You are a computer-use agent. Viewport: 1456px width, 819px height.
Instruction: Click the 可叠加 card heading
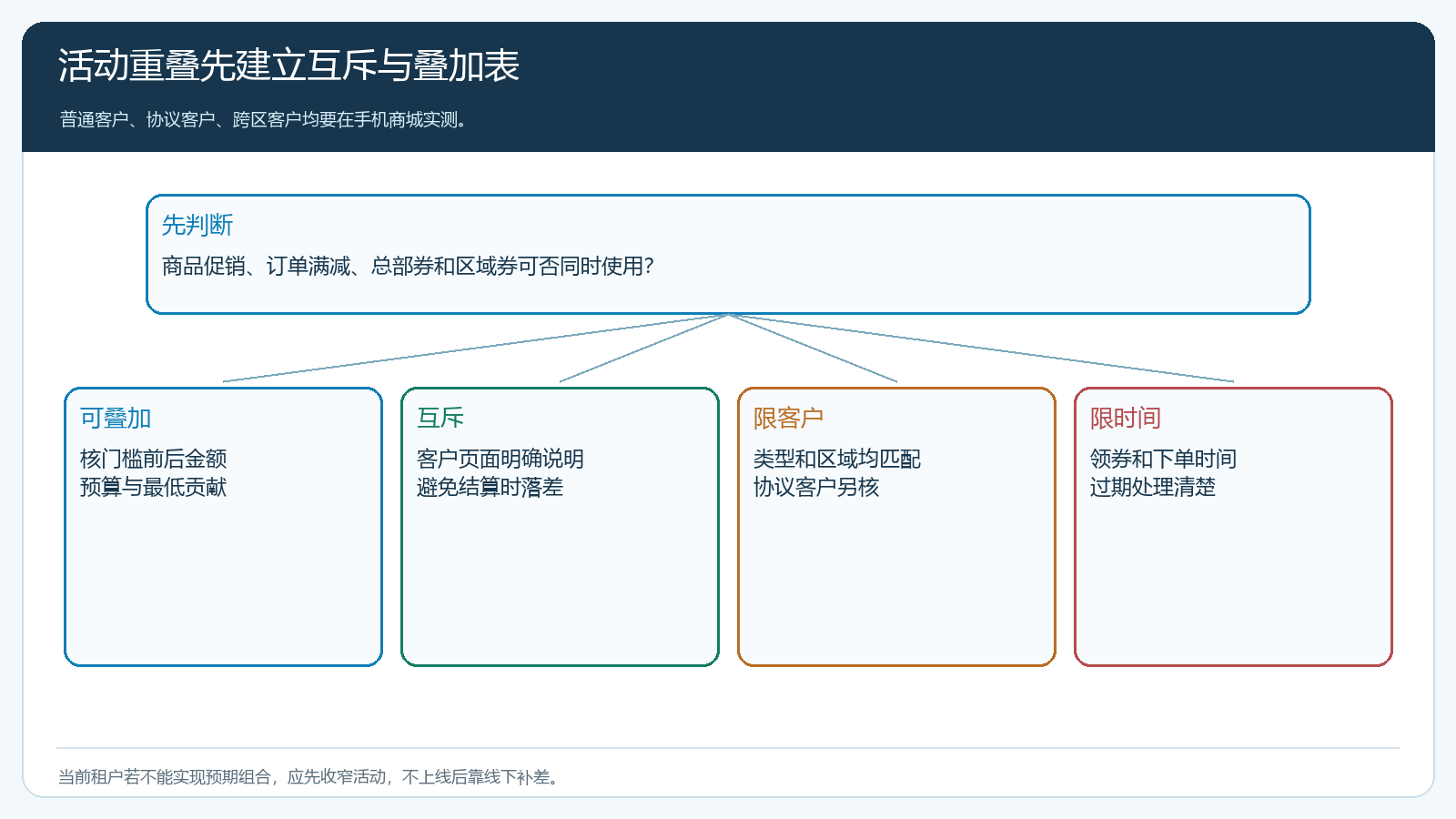(116, 419)
